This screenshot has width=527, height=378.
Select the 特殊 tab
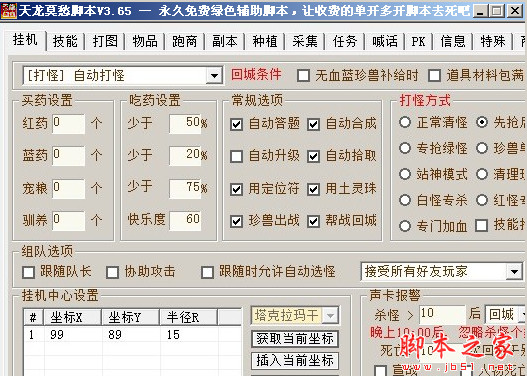click(x=493, y=42)
